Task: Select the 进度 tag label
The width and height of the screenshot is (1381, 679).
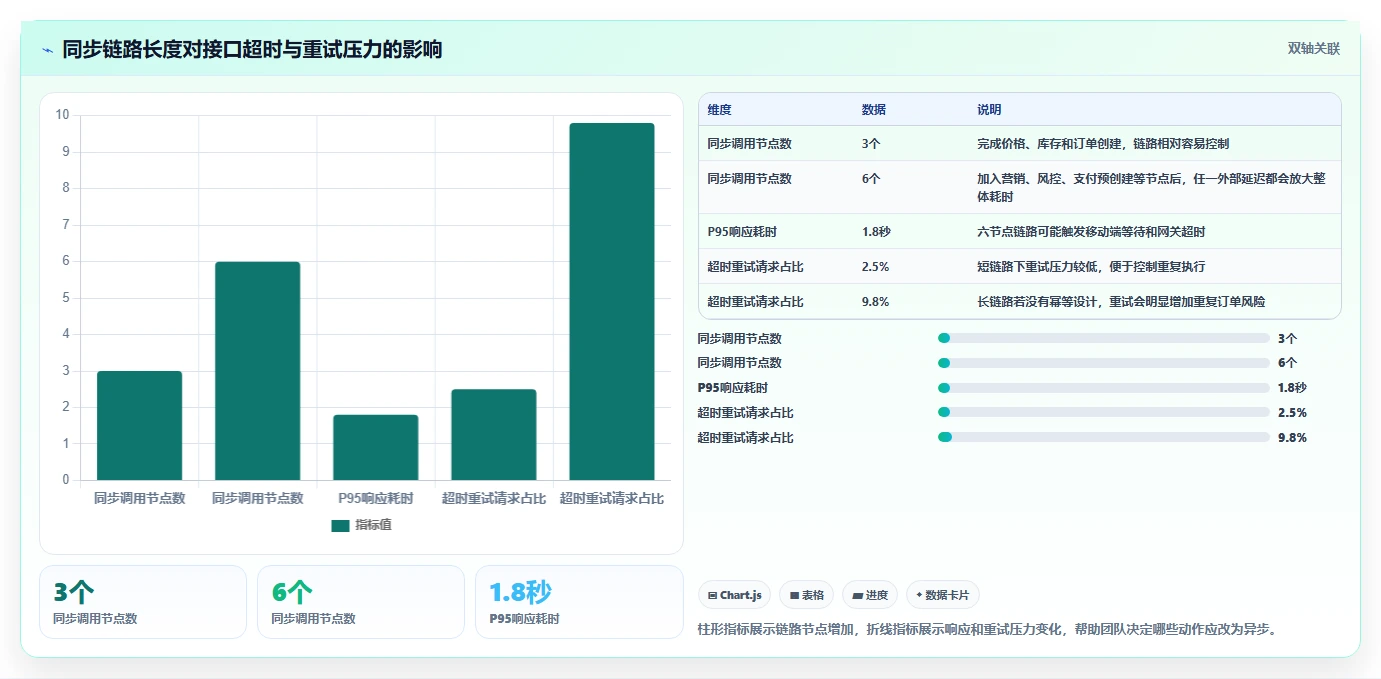Action: click(876, 595)
